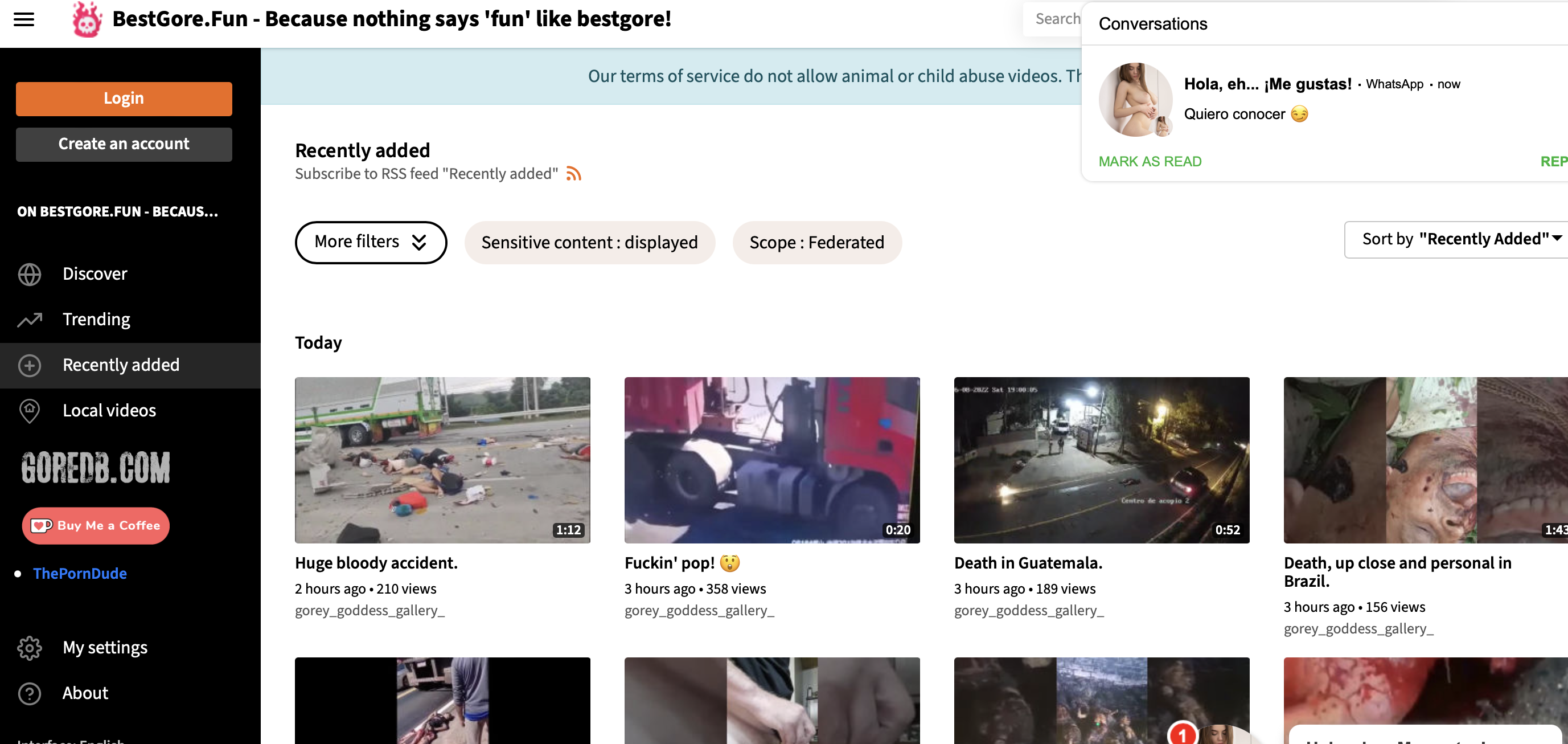Viewport: 1568px width, 744px height.
Task: Click Scope : Federated filter pill
Action: point(816,242)
